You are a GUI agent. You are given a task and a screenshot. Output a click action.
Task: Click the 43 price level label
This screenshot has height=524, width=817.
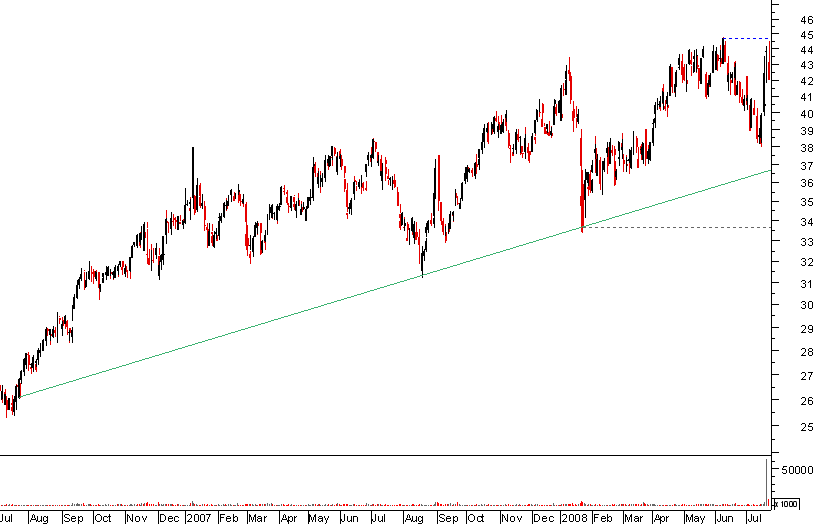(x=807, y=65)
